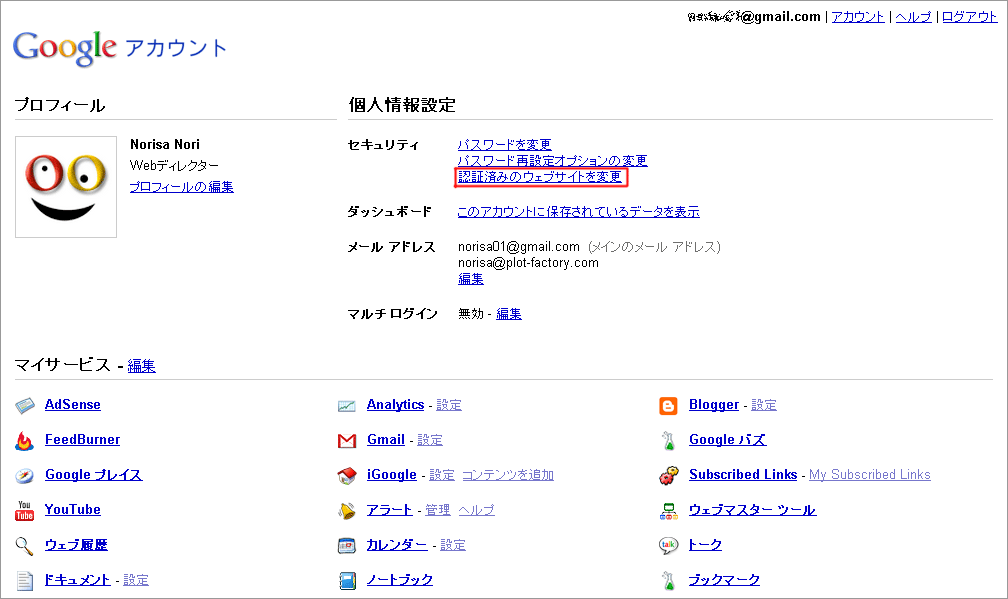Click the Gmail envelope icon
1008x599 pixels.
[x=346, y=441]
